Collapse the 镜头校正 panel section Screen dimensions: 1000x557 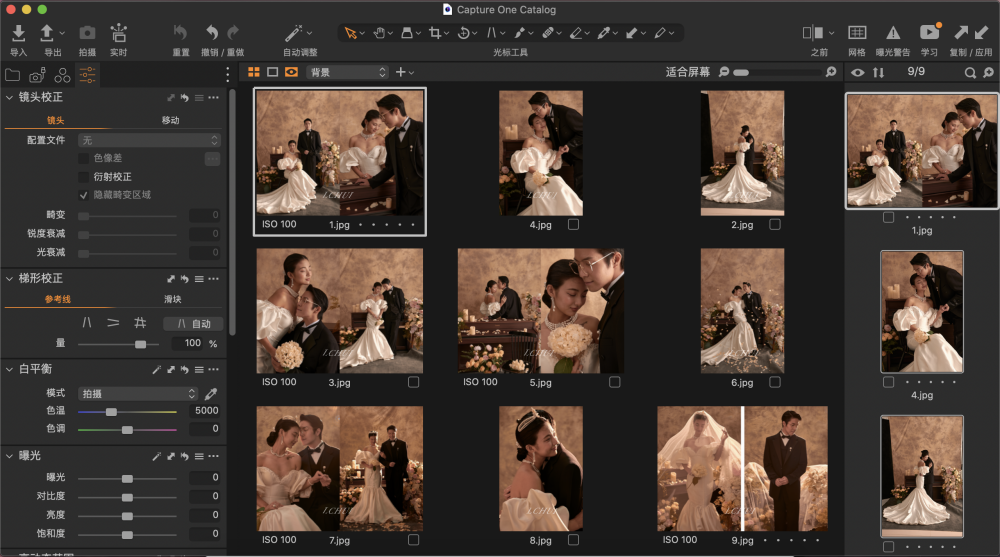pyautogui.click(x=10, y=97)
